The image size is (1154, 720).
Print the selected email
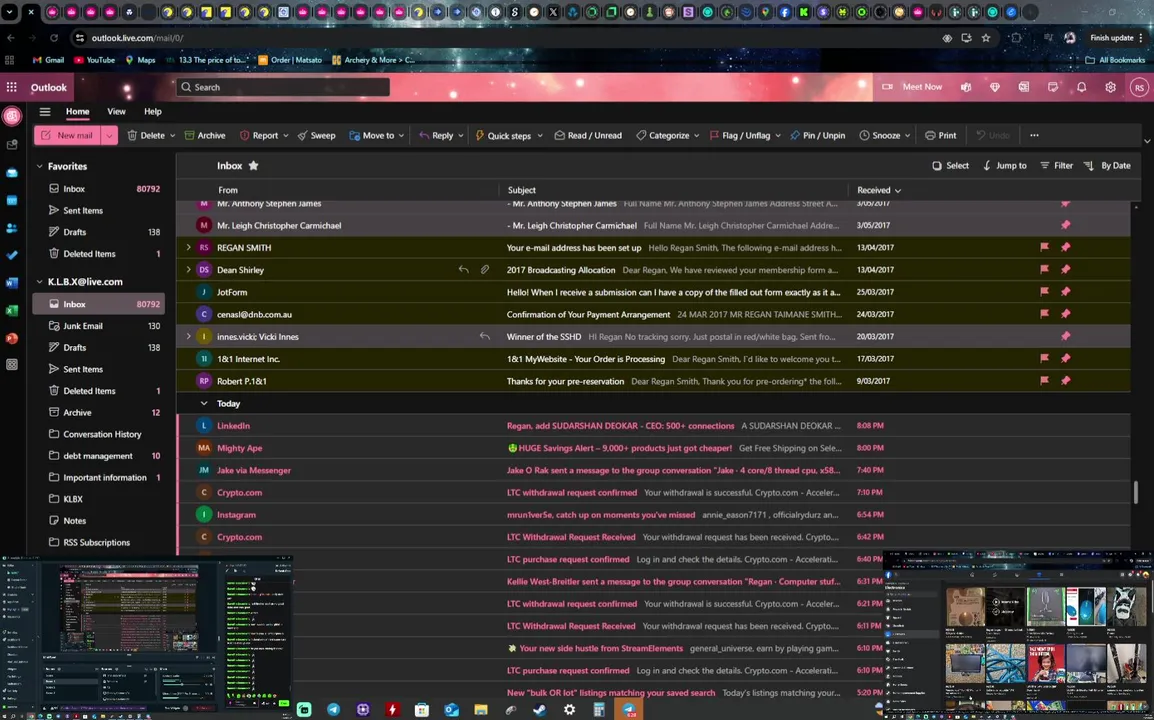point(941,135)
